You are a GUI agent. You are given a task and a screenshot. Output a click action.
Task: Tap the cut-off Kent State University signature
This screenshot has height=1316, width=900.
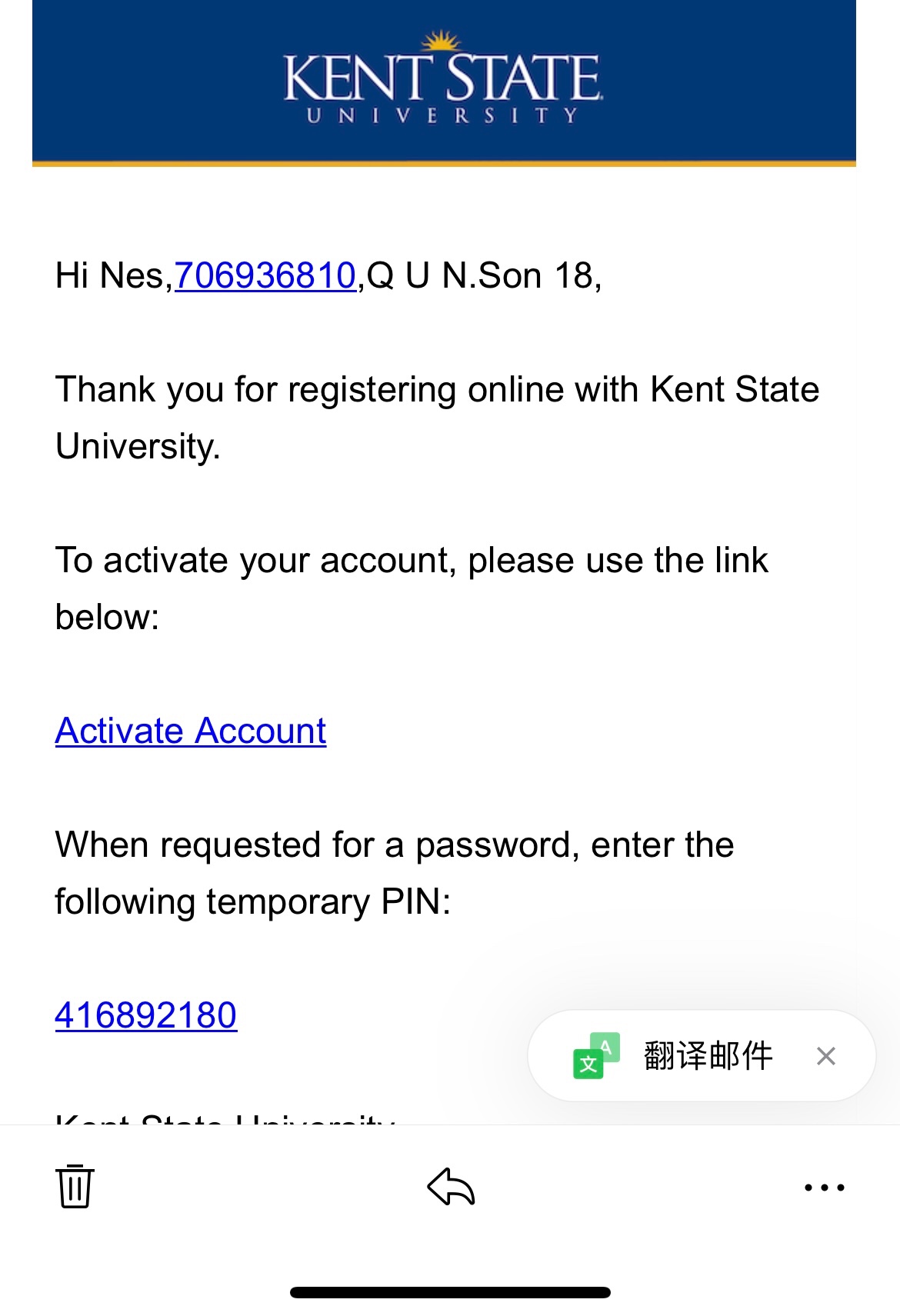pyautogui.click(x=225, y=1118)
